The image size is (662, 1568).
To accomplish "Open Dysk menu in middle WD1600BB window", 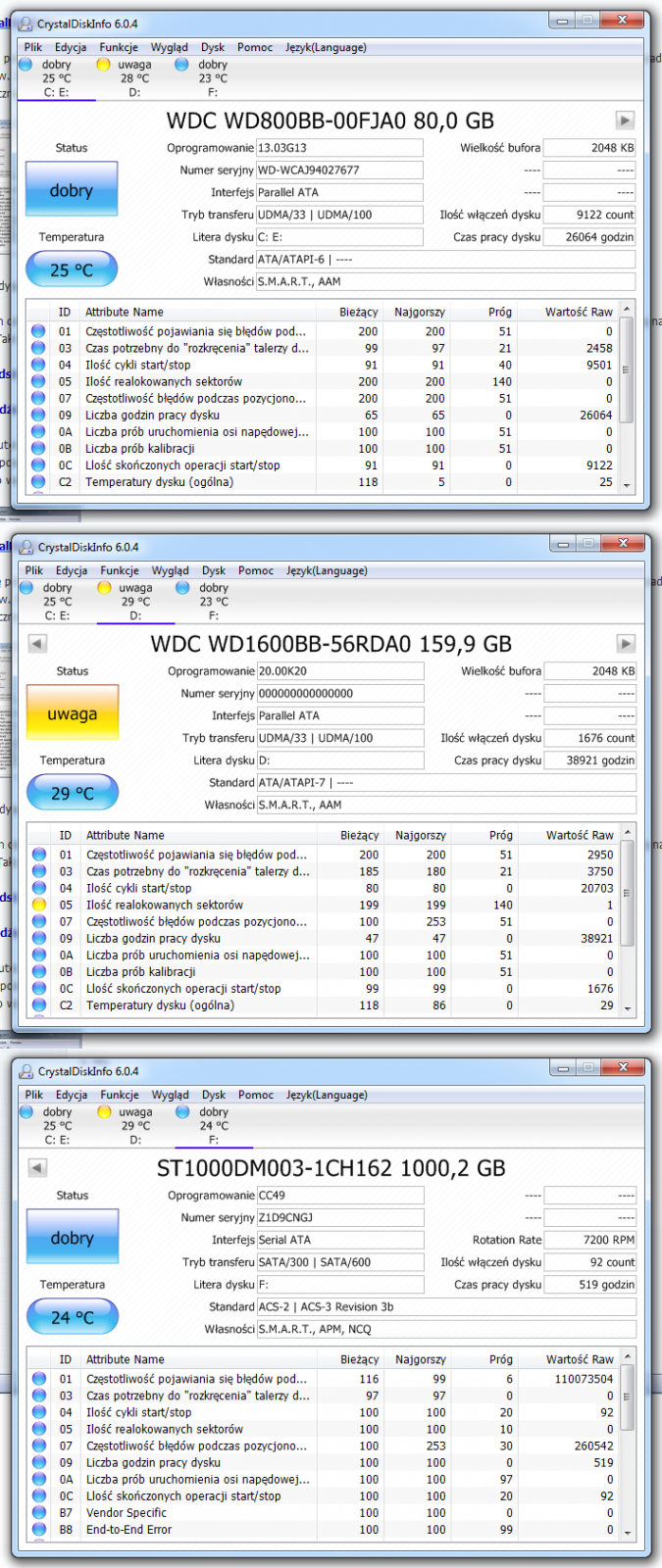I will (x=214, y=570).
